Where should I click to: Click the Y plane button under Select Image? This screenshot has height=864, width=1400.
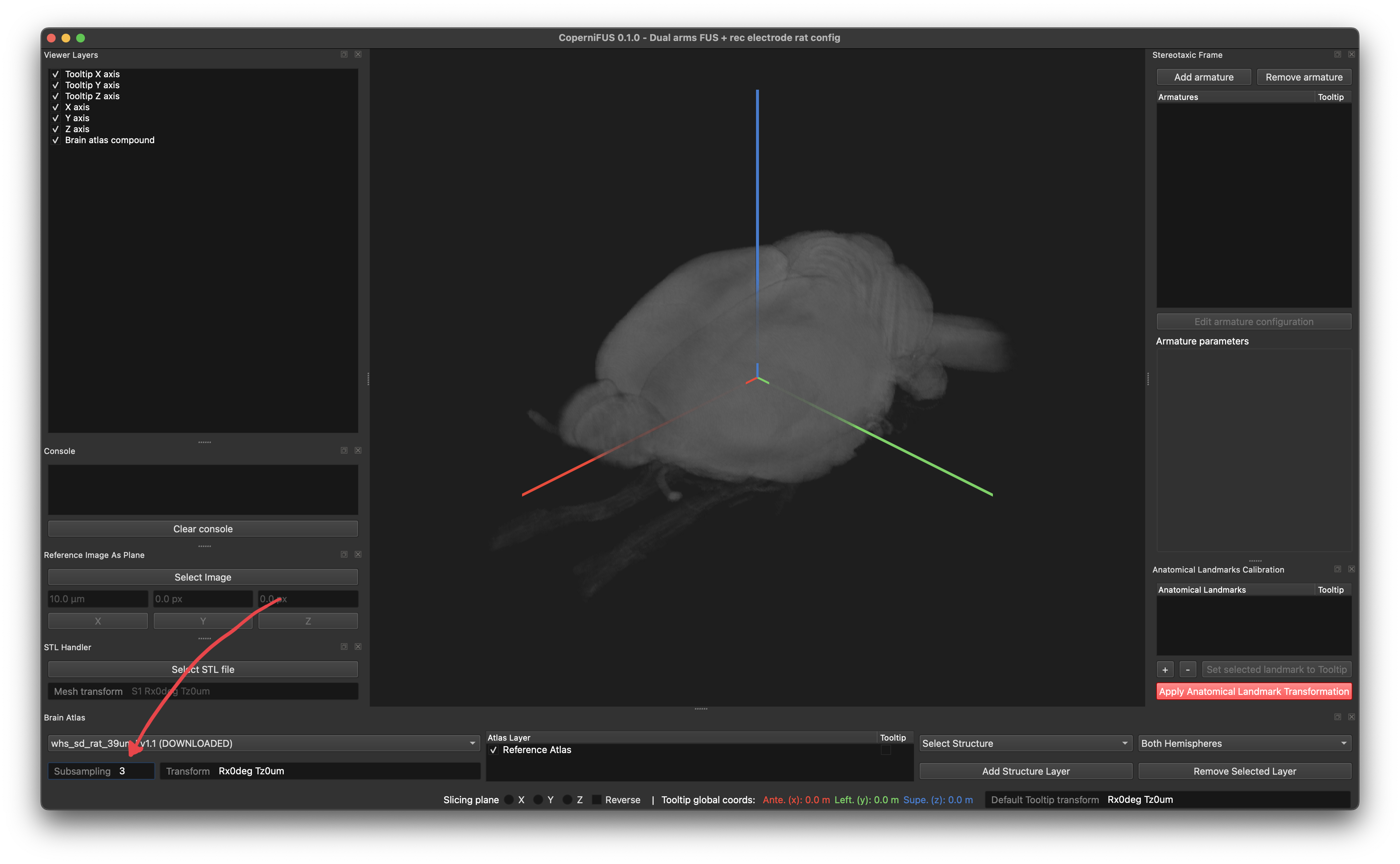tap(203, 621)
